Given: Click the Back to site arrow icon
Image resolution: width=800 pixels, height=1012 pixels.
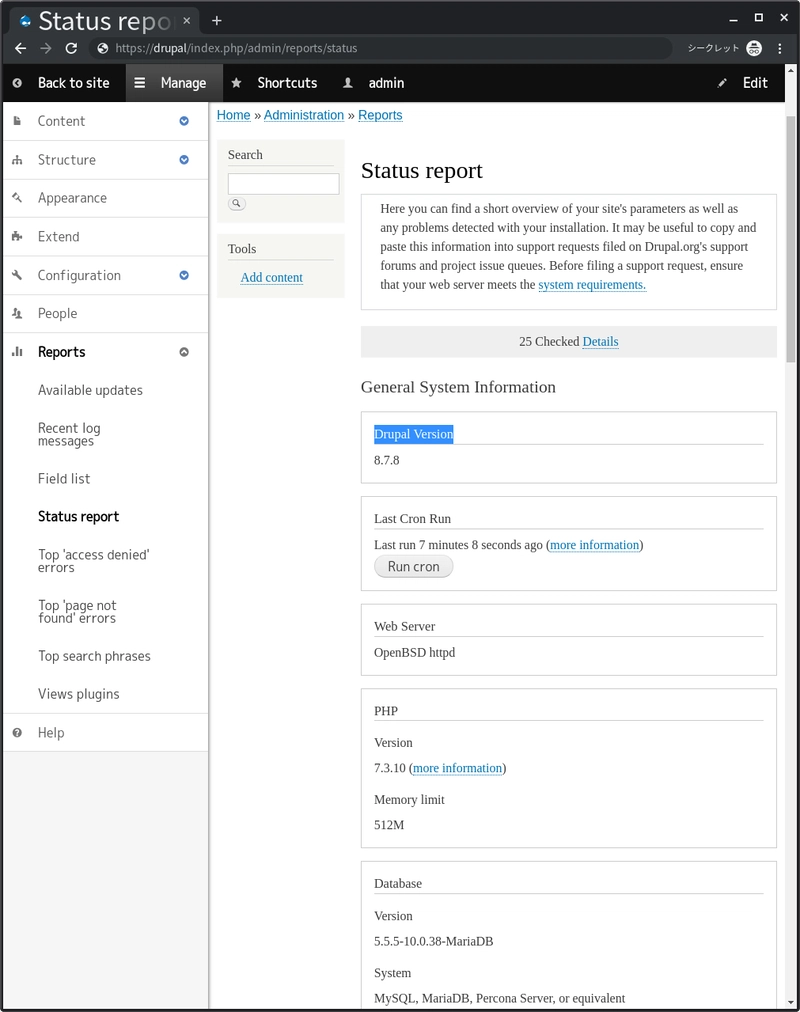Looking at the screenshot, I should (17, 83).
